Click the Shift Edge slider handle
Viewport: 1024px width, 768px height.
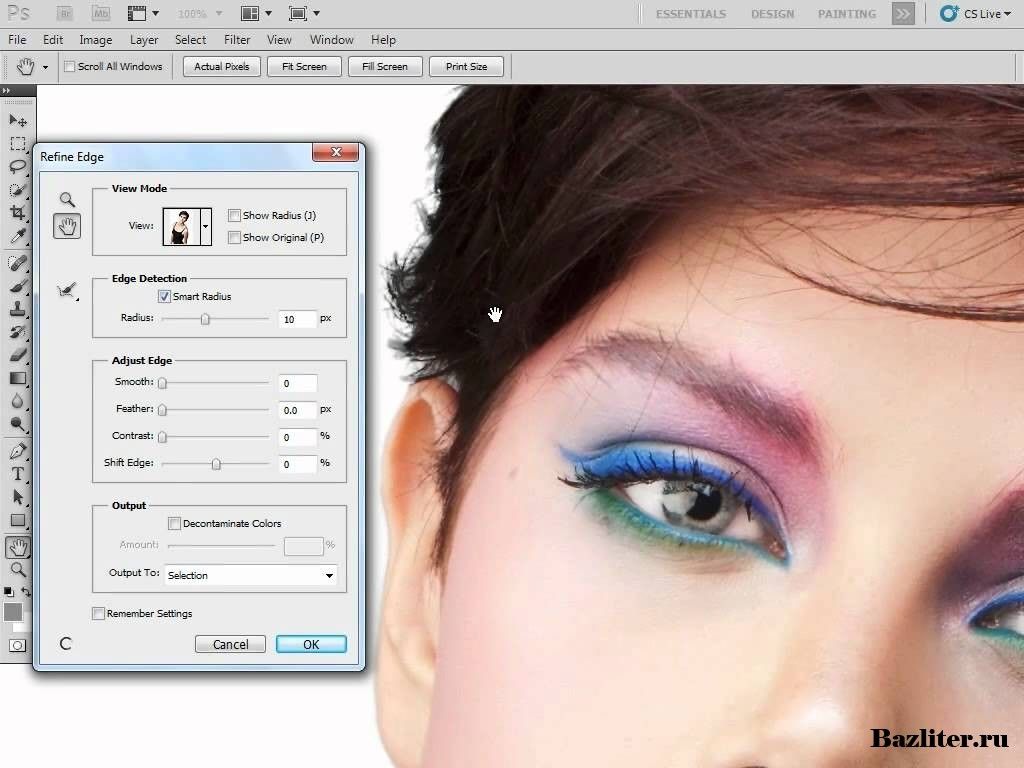pos(216,464)
